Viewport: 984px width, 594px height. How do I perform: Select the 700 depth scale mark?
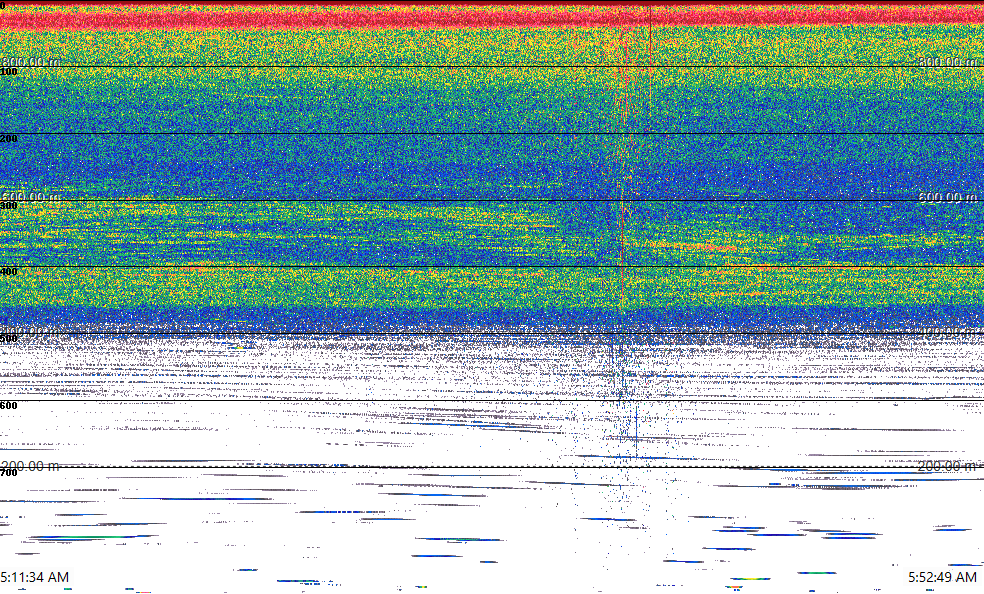click(9, 472)
